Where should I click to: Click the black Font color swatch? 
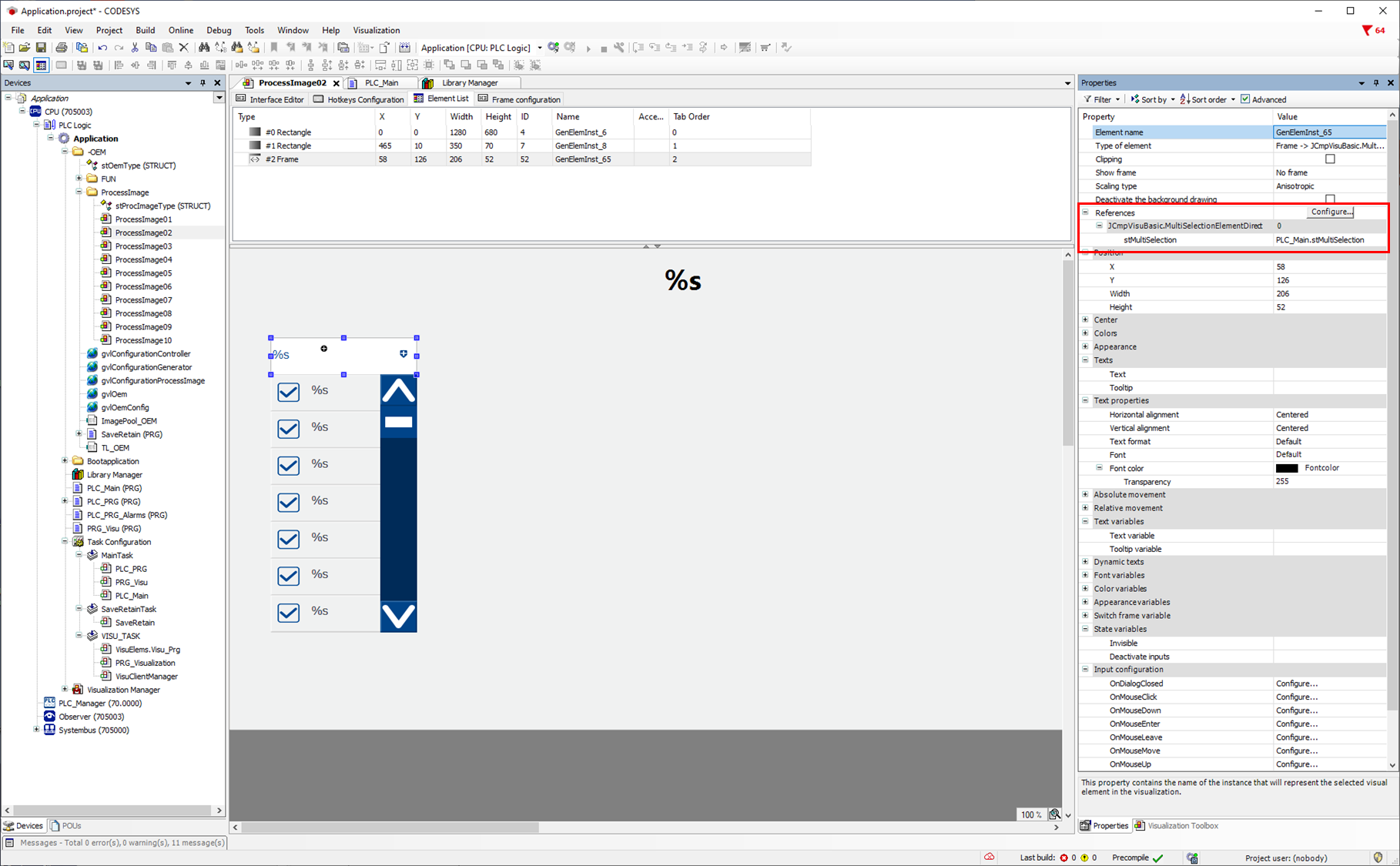tap(1286, 468)
